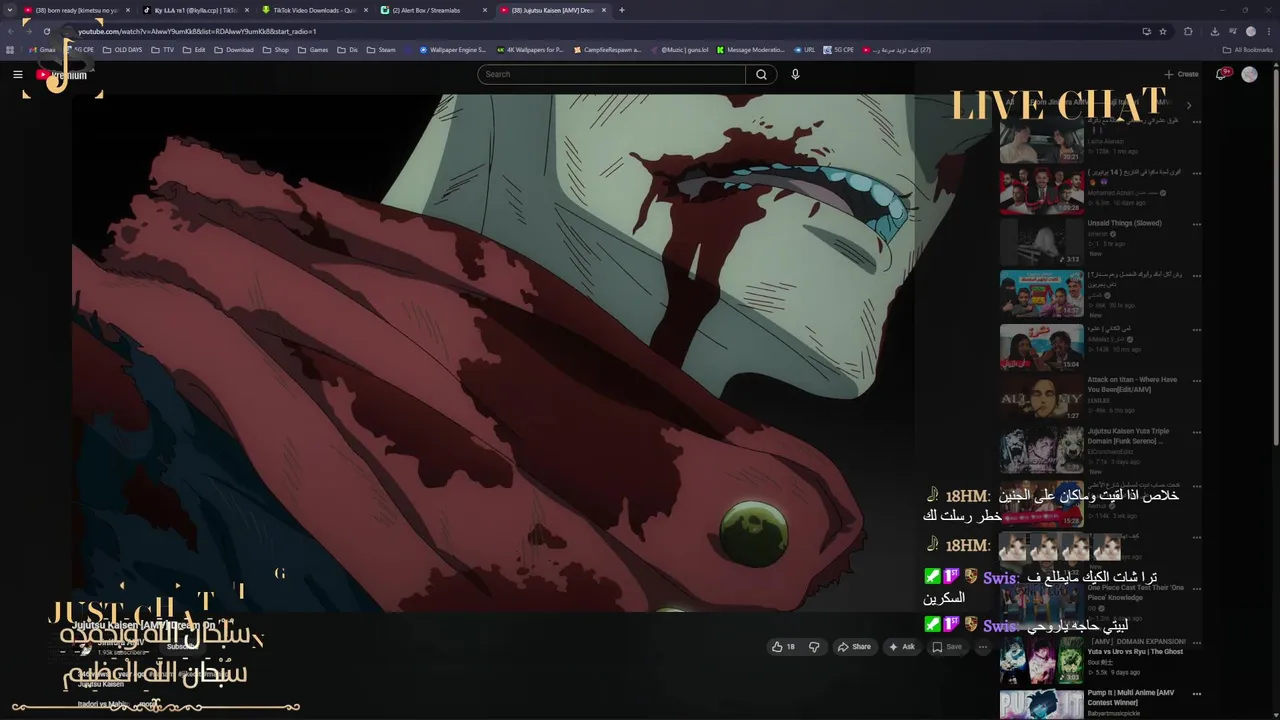Open the 4K Wallpapers bookmark
The width and height of the screenshot is (1280, 720).
[x=530, y=50]
